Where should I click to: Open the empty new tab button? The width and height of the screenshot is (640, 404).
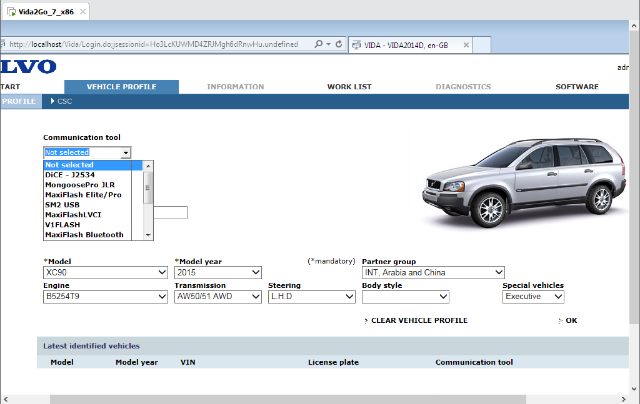coord(482,45)
